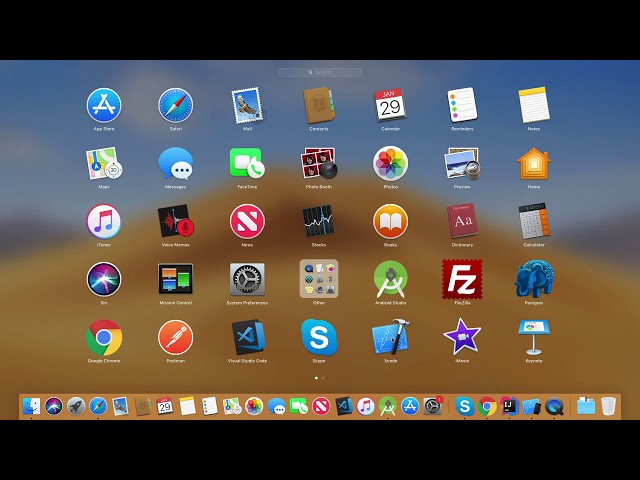Open Mail from the Dock
The image size is (640, 480).
[120, 406]
